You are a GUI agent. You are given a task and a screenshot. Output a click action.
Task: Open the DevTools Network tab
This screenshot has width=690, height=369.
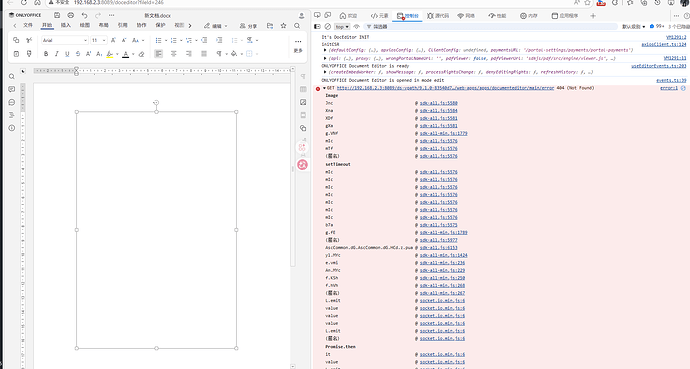466,15
